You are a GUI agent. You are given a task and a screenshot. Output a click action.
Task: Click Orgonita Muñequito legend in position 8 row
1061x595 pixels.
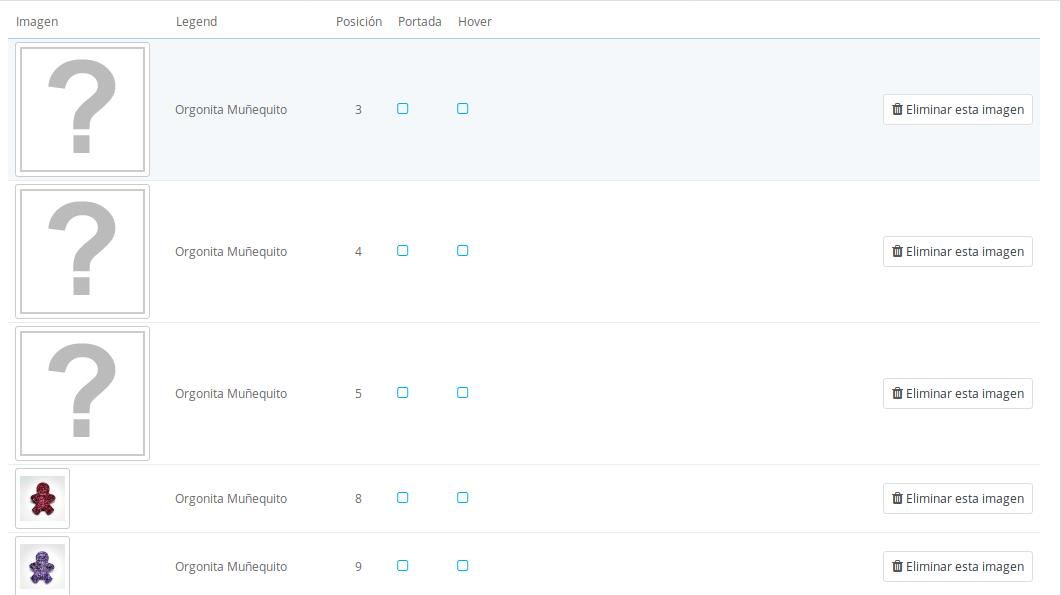[231, 499]
